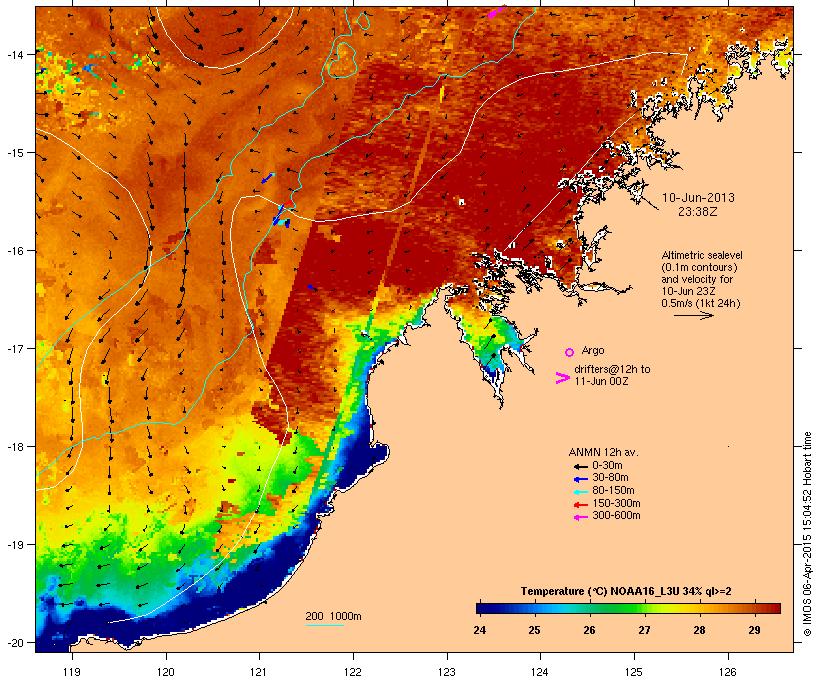Click the '11-Jun 00Z' text
Screen dimensions: 820x680
[601, 381]
